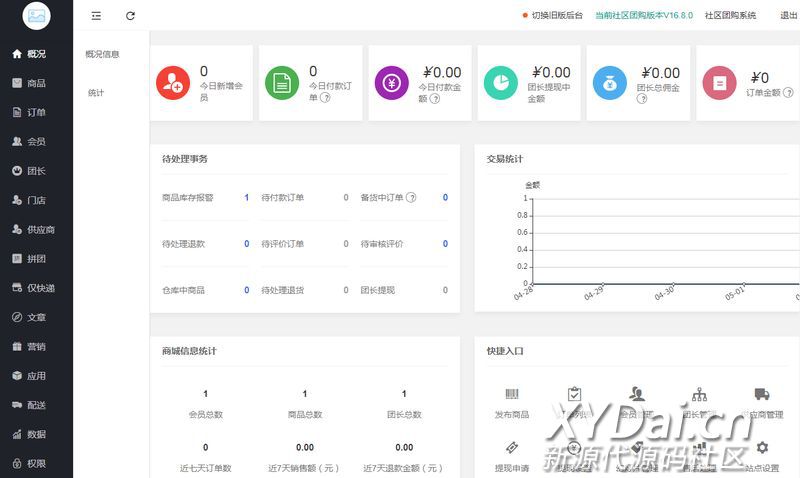Click 切换旧版后台 link
Screen dimensions: 800x478
point(556,16)
